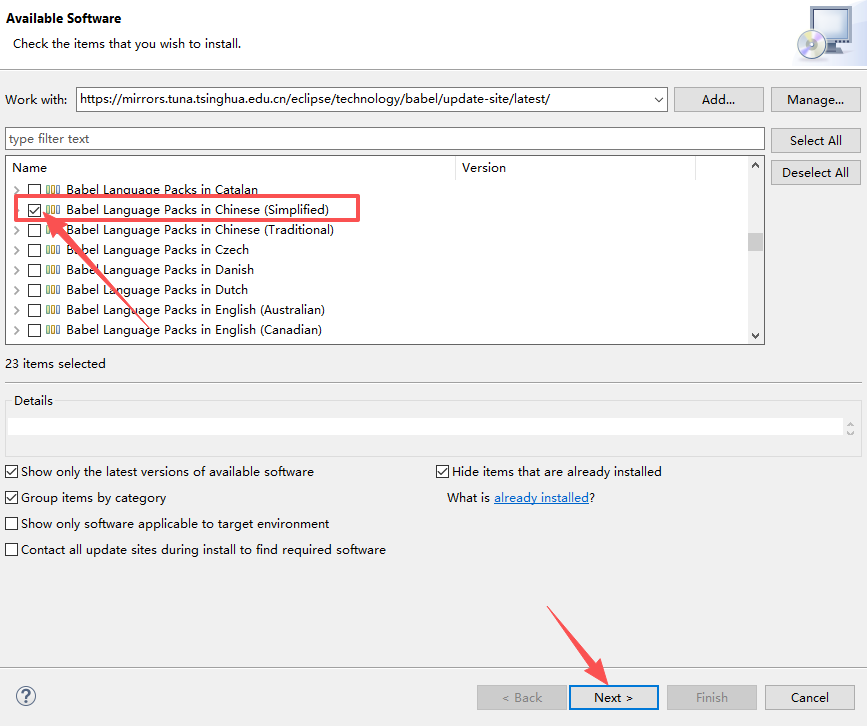This screenshot has height=726, width=867.
Task: Click Select All button
Action: tap(816, 140)
